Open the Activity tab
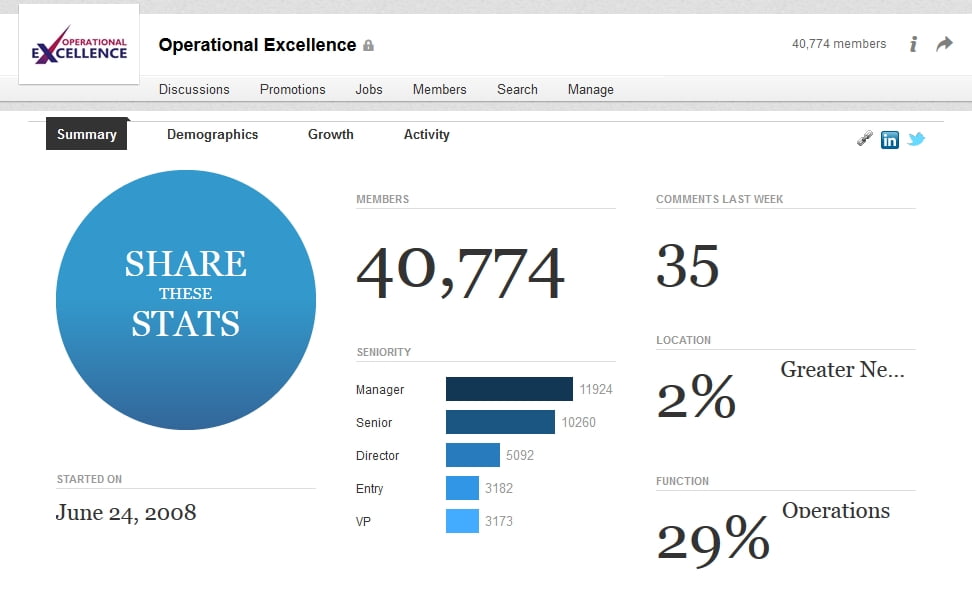This screenshot has width=972, height=595. pos(426,134)
